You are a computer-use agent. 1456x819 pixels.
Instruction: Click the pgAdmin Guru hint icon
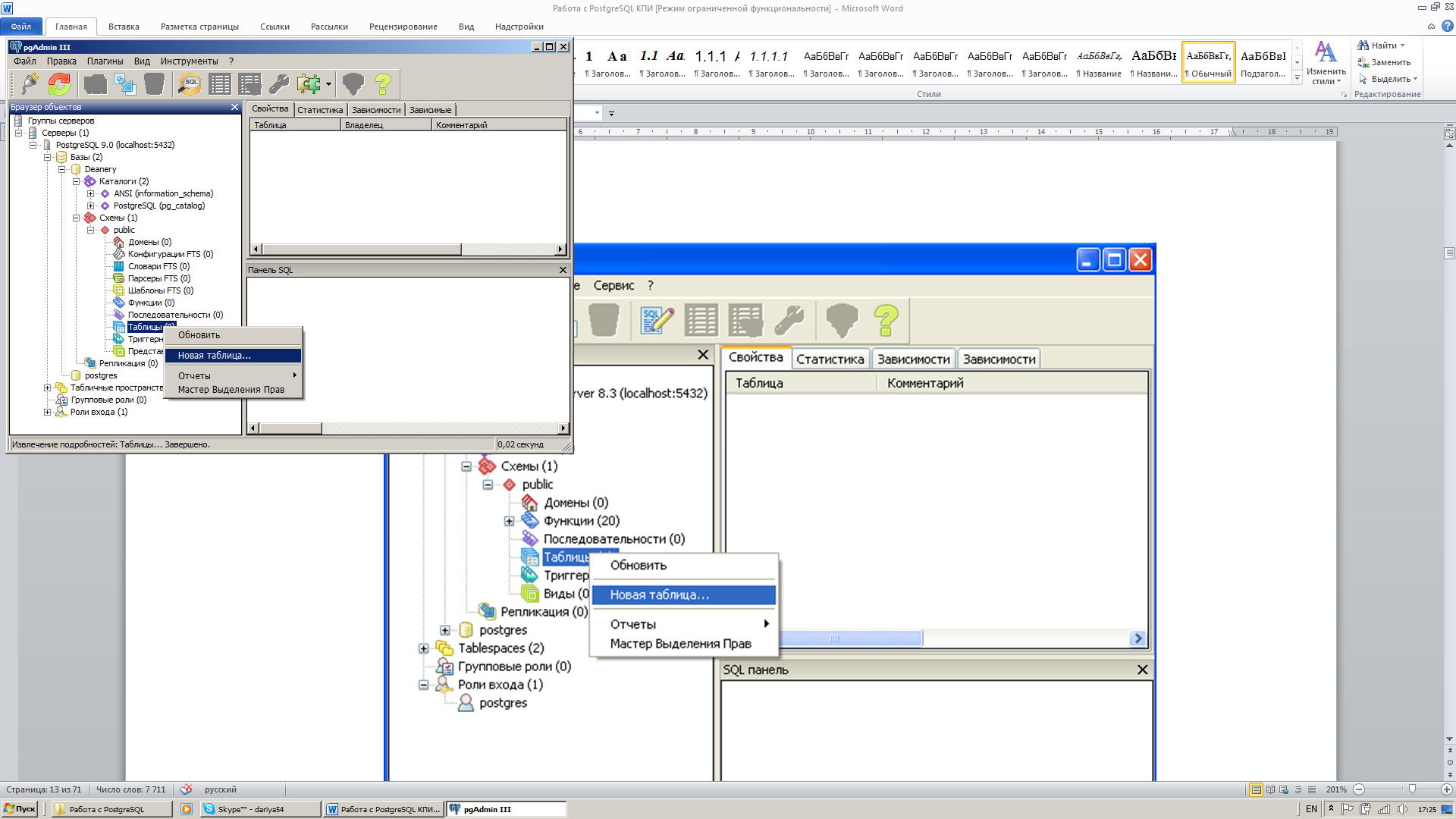click(x=353, y=83)
